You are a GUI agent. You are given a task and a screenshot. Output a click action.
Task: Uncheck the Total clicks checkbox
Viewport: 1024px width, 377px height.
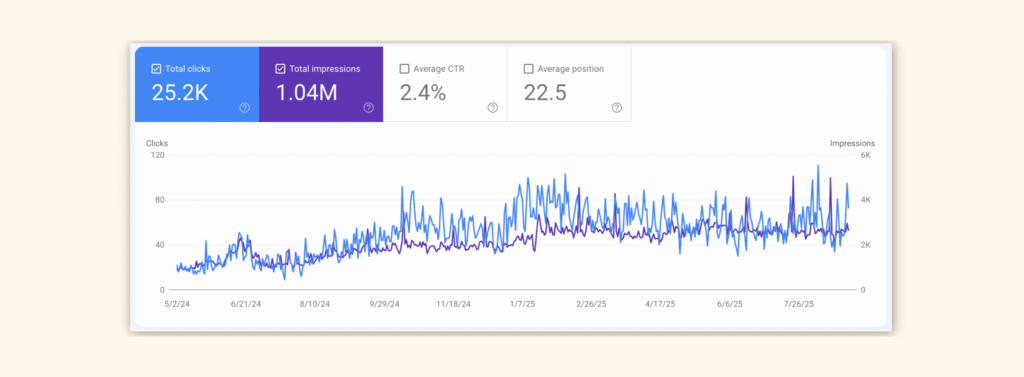click(156, 69)
